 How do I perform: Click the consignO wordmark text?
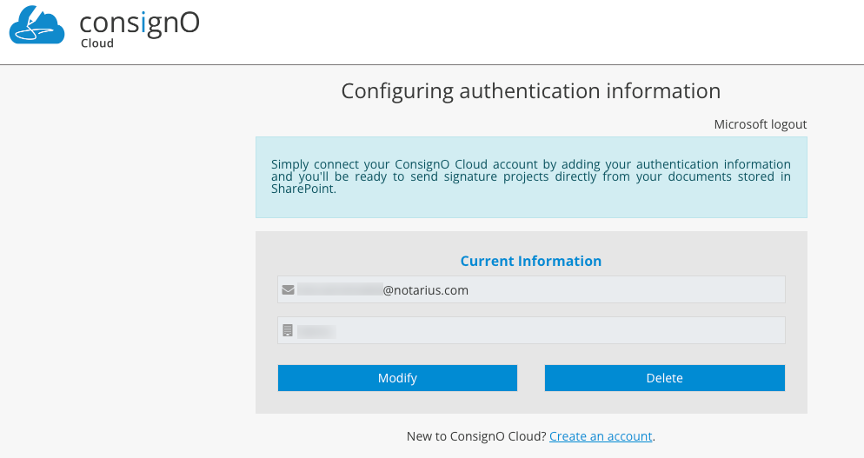139,22
